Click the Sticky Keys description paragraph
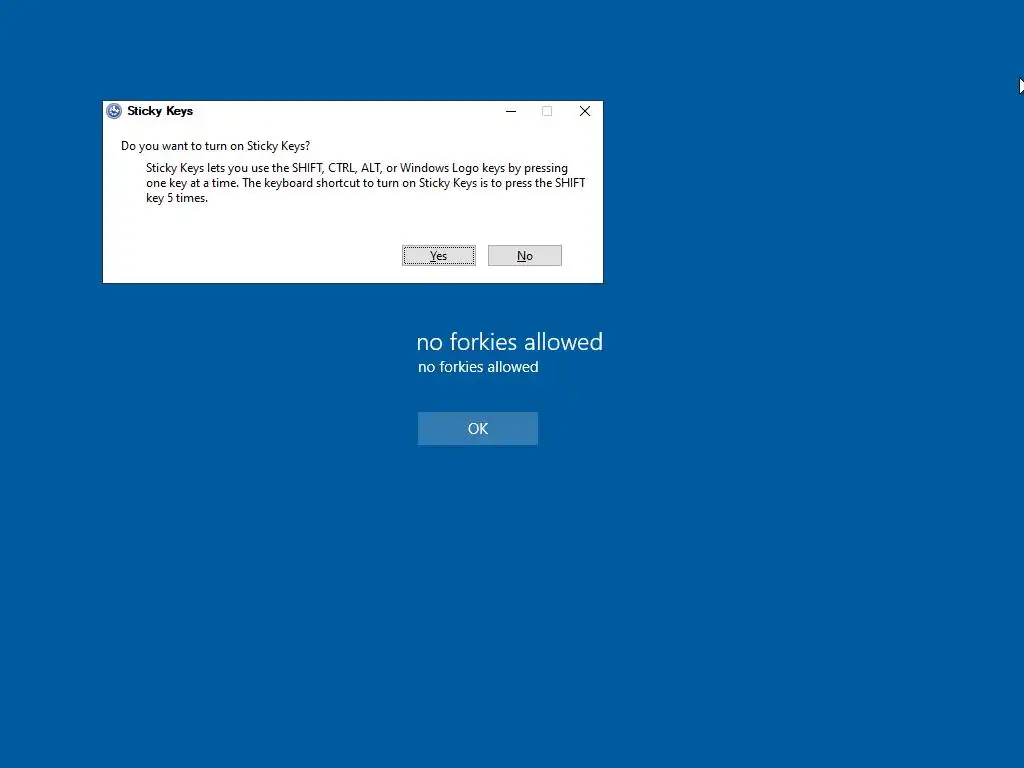The image size is (1024, 768). [366, 183]
